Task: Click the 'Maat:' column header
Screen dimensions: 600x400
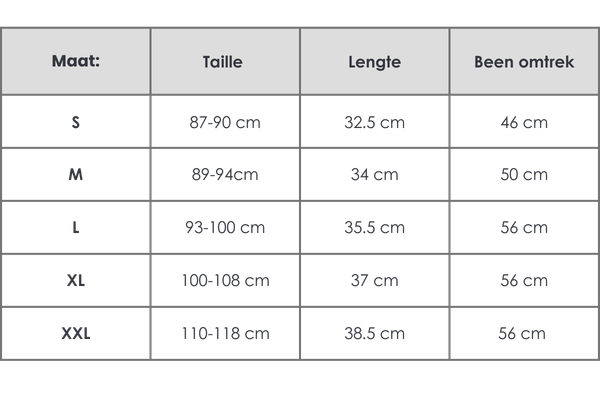Action: (76, 62)
